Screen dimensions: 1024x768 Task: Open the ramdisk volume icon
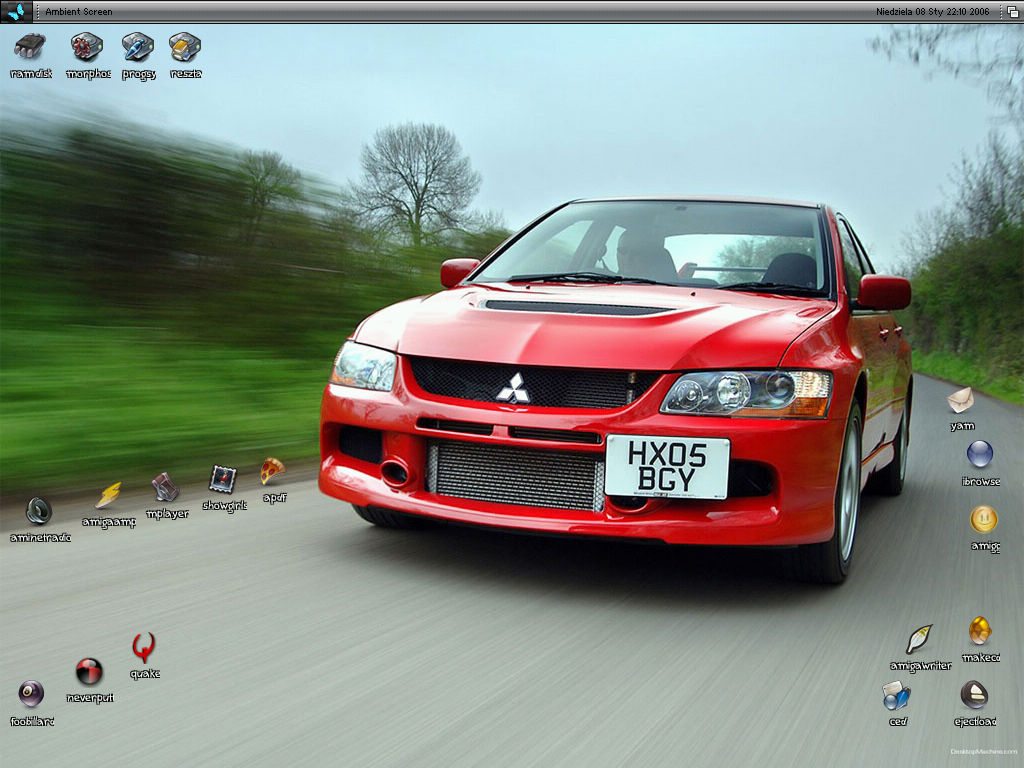click(30, 47)
